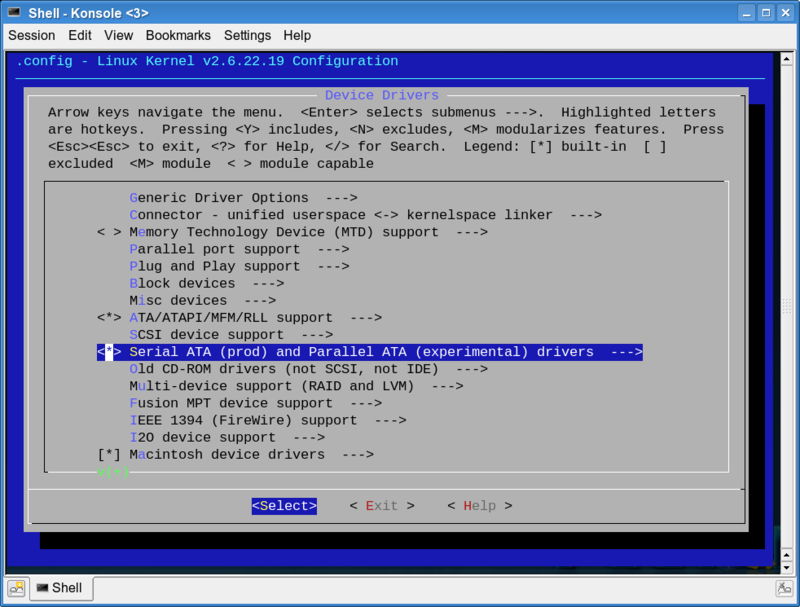
Task: Click the <Select> button
Action: 284,506
